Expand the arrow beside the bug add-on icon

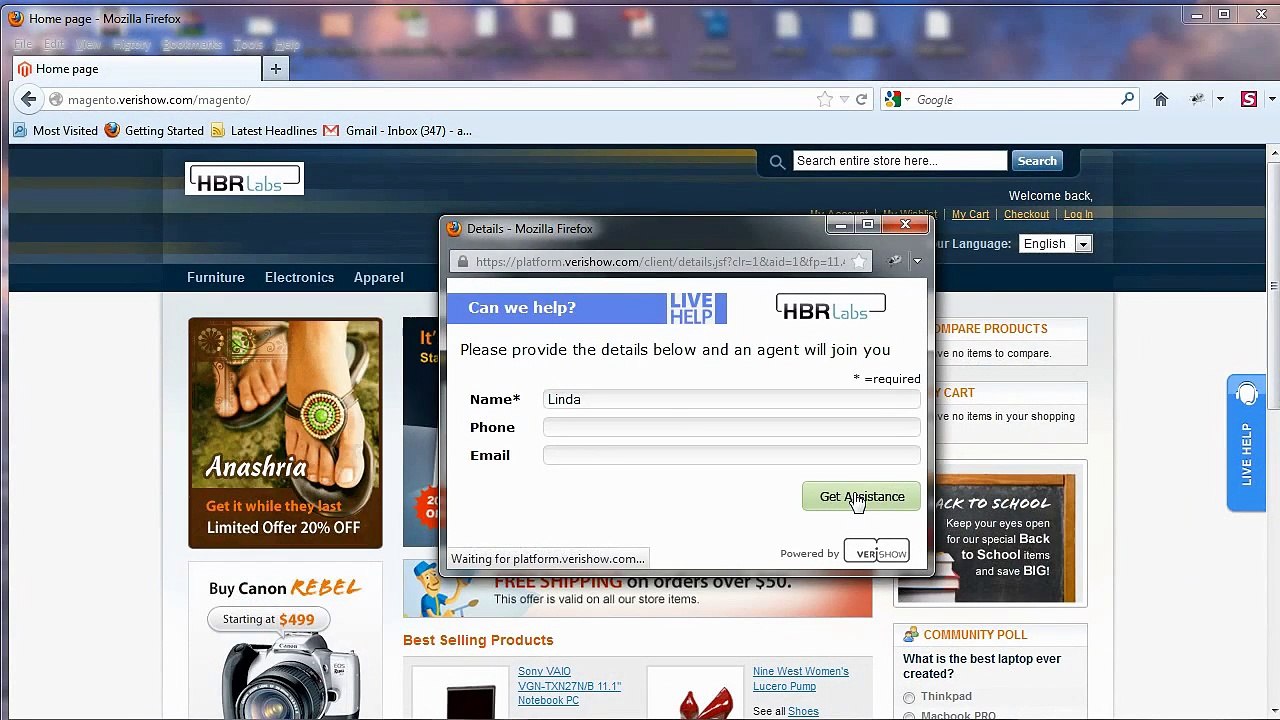coord(1220,99)
